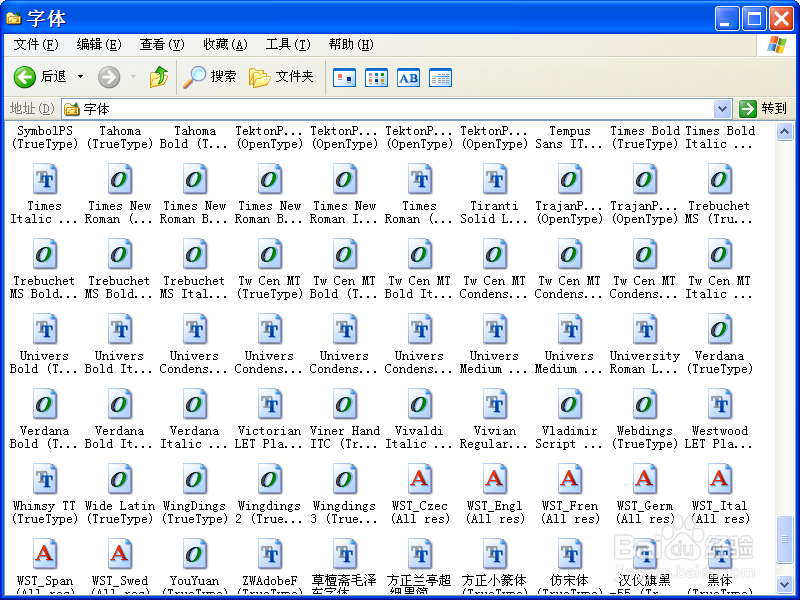Screen dimensions: 800x600
Task: Select Trebuchet MS (Tru... font icon
Action: click(720, 179)
